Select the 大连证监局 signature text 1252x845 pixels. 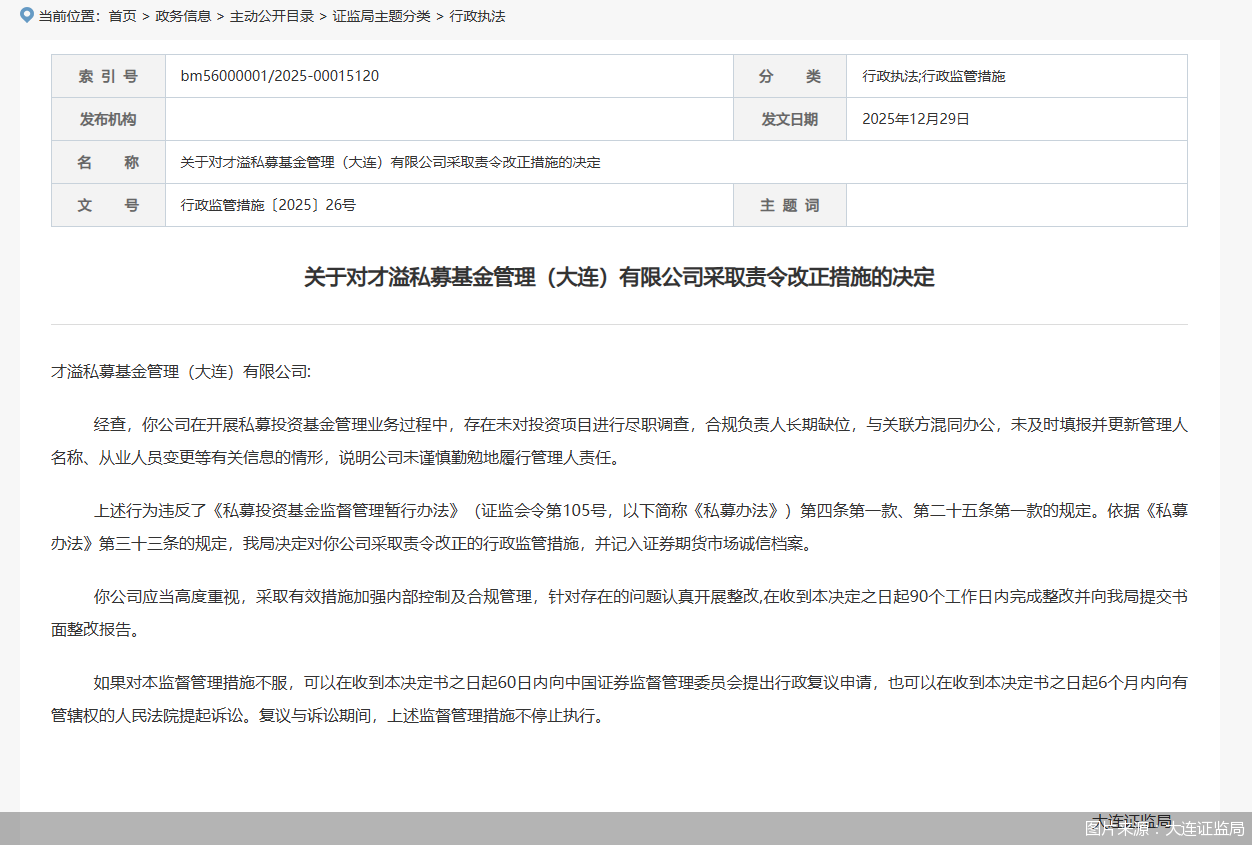click(1131, 820)
